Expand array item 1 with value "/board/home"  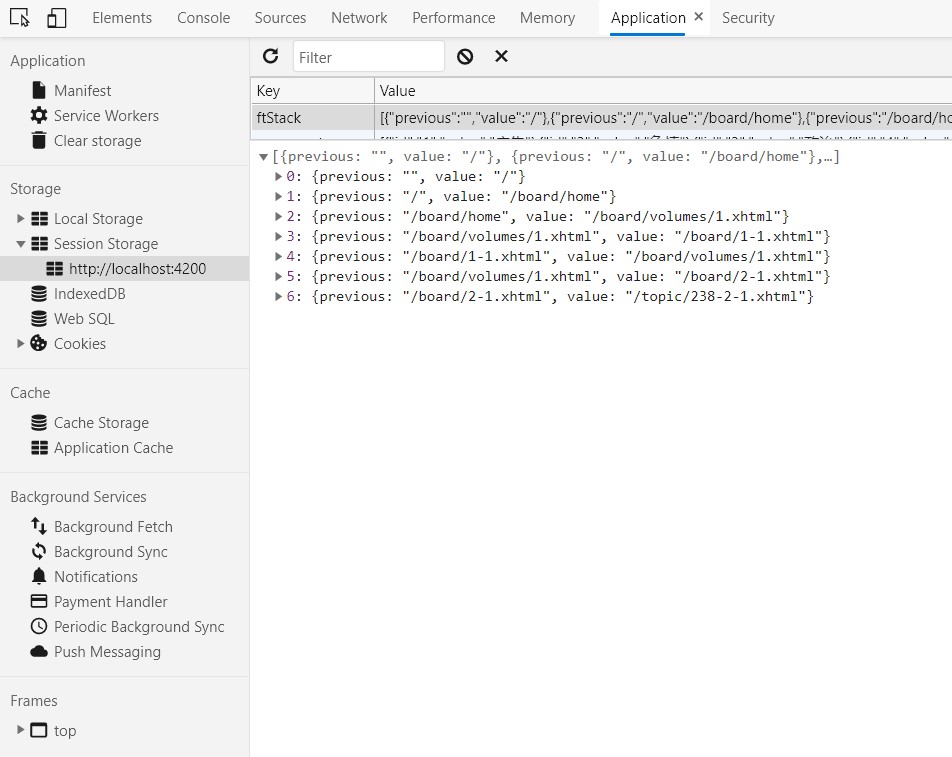coord(278,196)
